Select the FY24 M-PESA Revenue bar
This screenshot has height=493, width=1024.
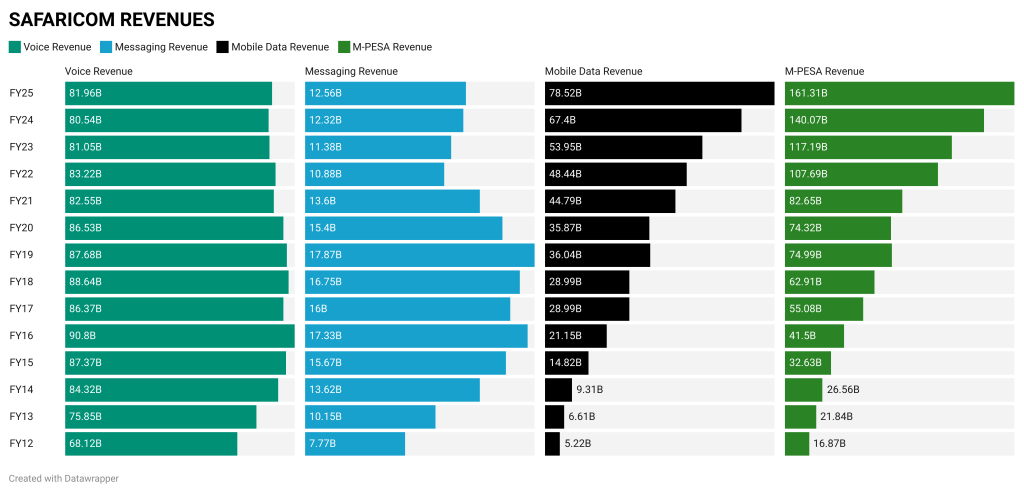coord(884,120)
